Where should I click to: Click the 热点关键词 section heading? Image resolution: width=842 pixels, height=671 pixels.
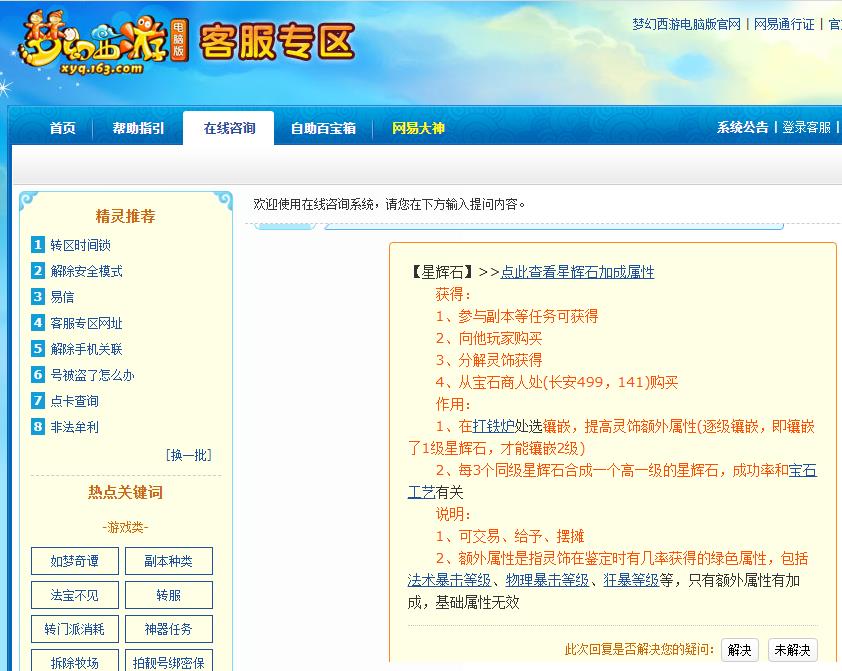point(125,492)
